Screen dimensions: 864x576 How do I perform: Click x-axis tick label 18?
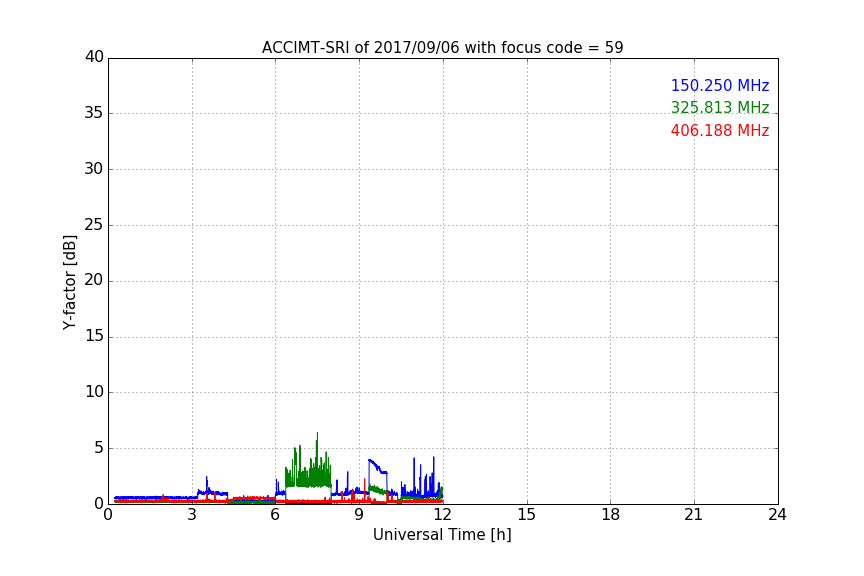pos(610,515)
